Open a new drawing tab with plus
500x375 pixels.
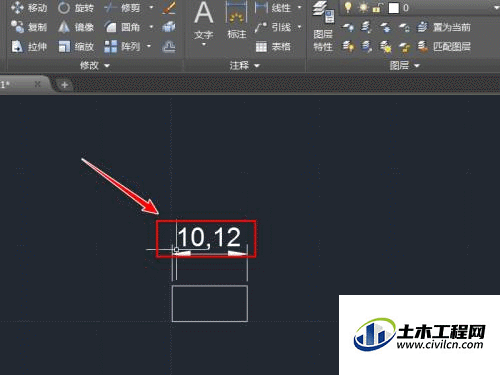[65, 85]
